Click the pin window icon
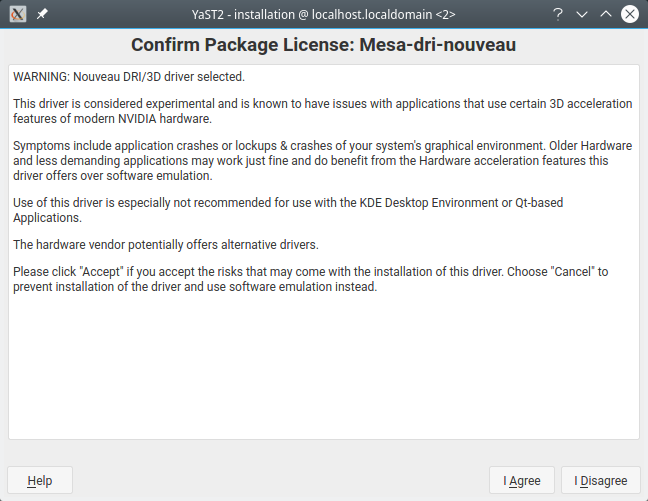The height and width of the screenshot is (501, 648). point(42,14)
